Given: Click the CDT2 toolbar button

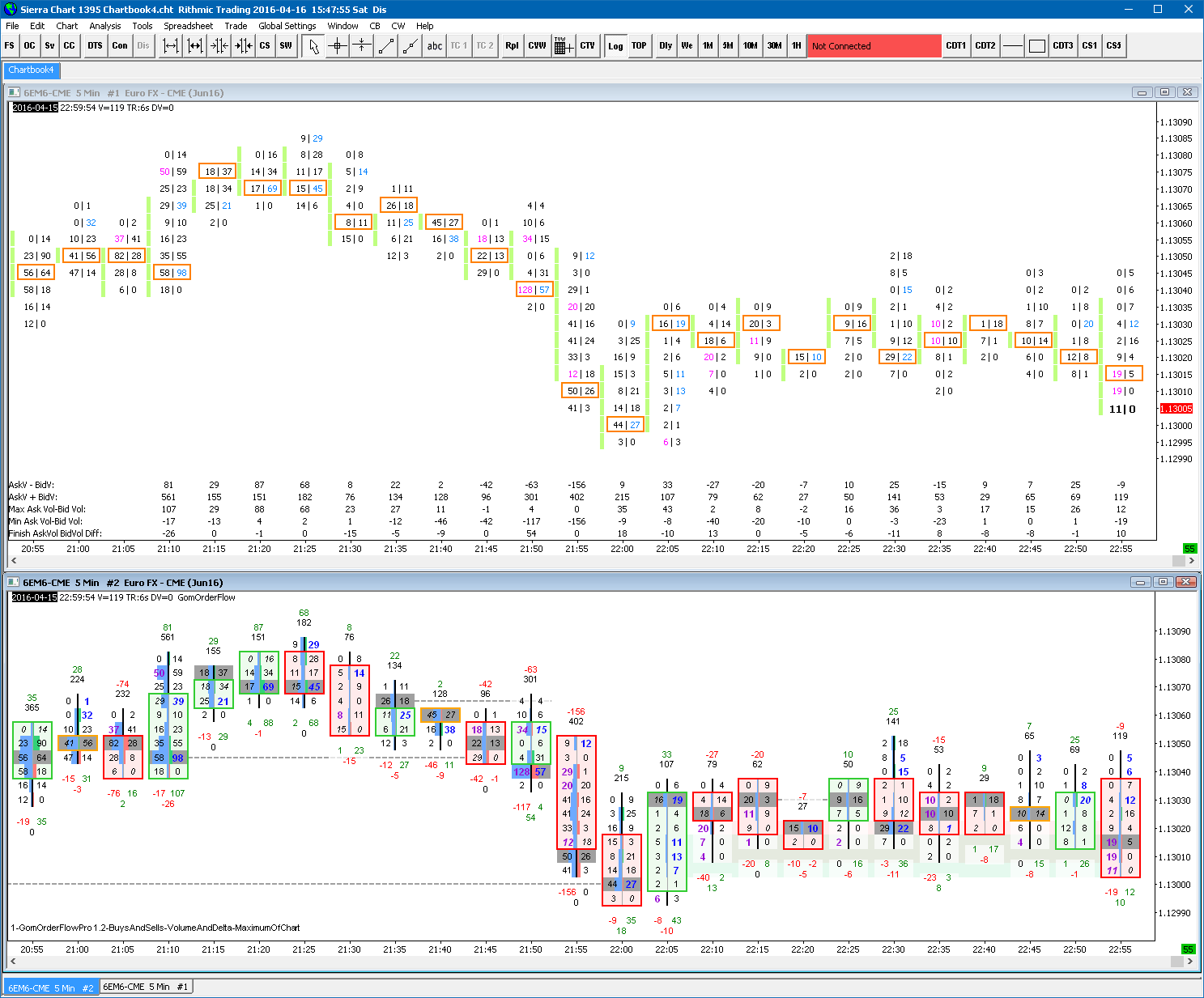Looking at the screenshot, I should point(985,46).
